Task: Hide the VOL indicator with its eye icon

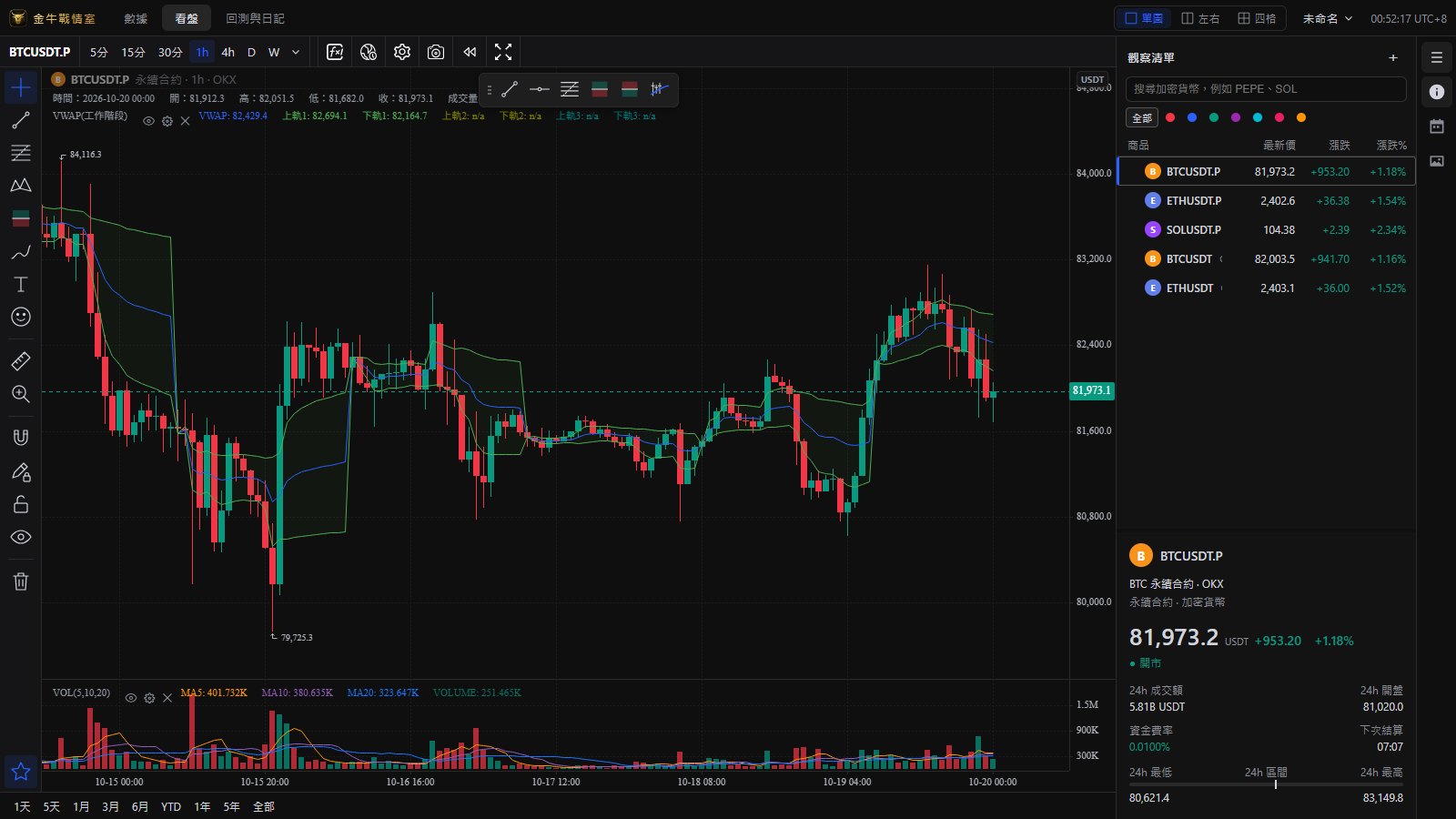Action: click(131, 698)
